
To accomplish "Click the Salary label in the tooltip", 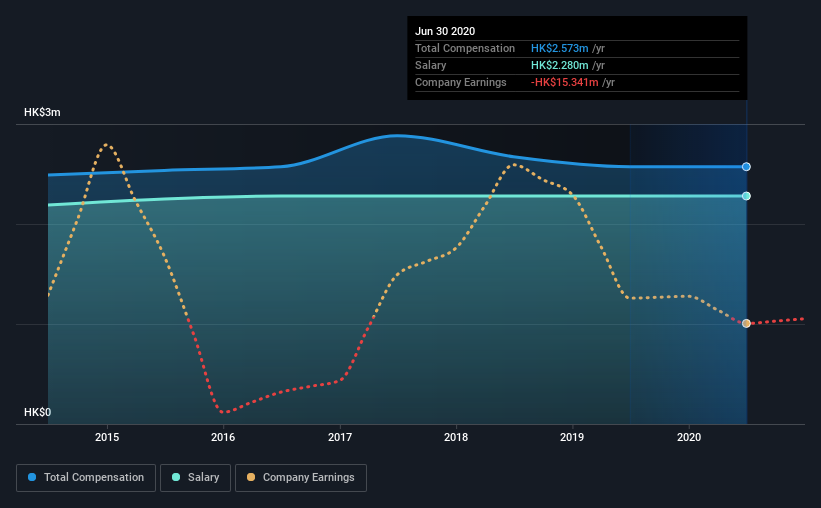I will coord(430,65).
